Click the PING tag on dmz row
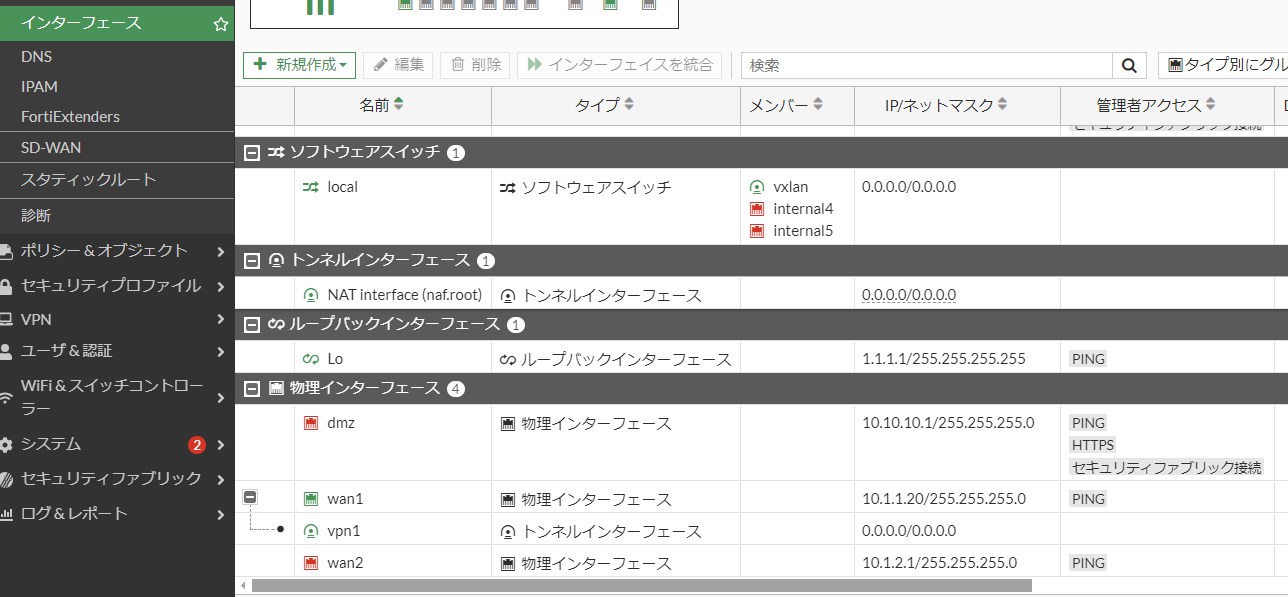The width and height of the screenshot is (1288, 597). 1088,423
